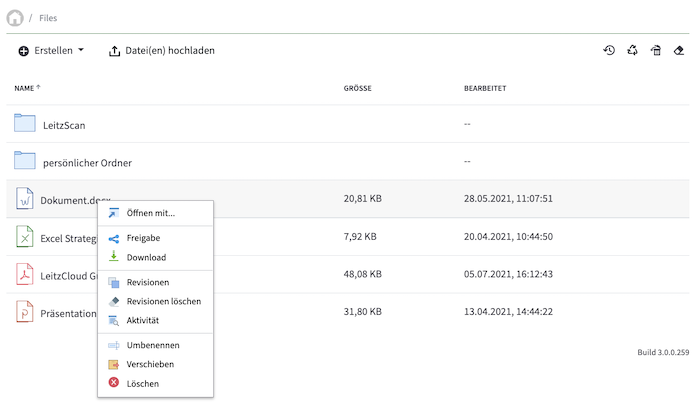Click date 28.05.2021, 11:07:51

[x=508, y=199]
